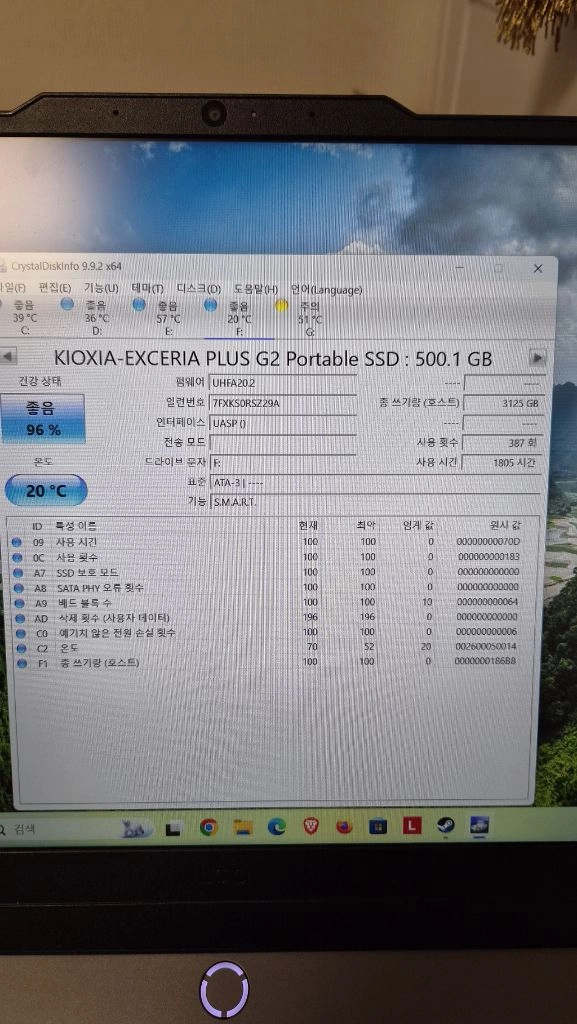Select 삭제 횟수 (사용자 데이터) attribute name
Image resolution: width=577 pixels, height=1024 pixels.
pos(114,618)
